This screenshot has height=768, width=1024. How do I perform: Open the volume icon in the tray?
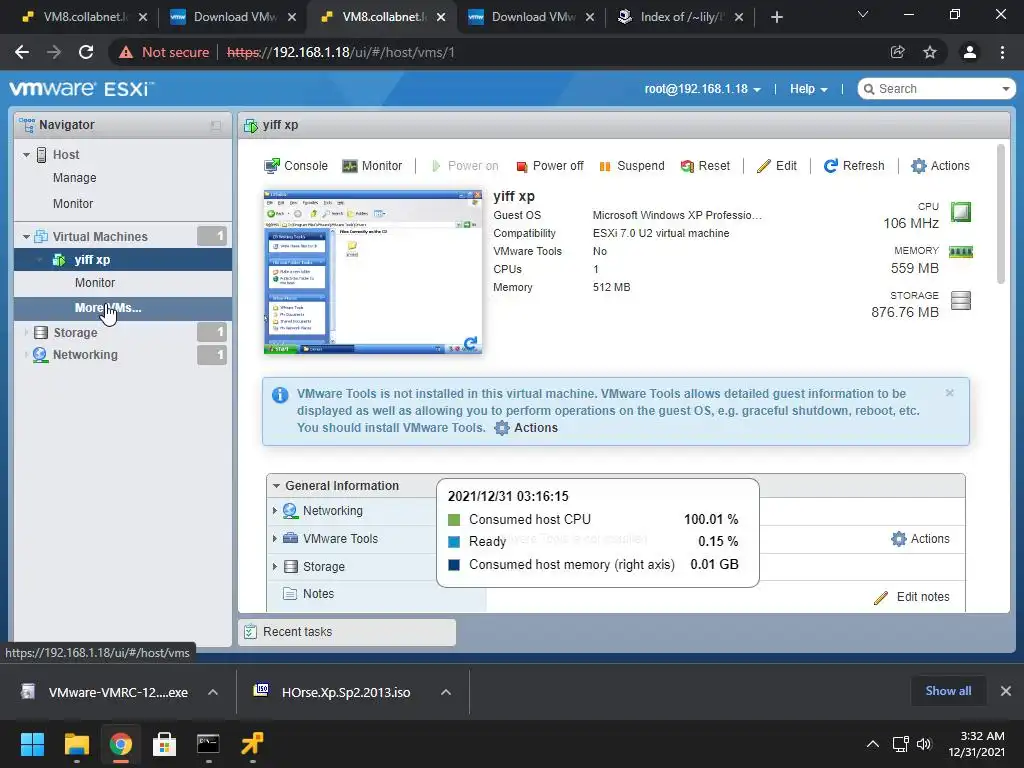pos(923,744)
